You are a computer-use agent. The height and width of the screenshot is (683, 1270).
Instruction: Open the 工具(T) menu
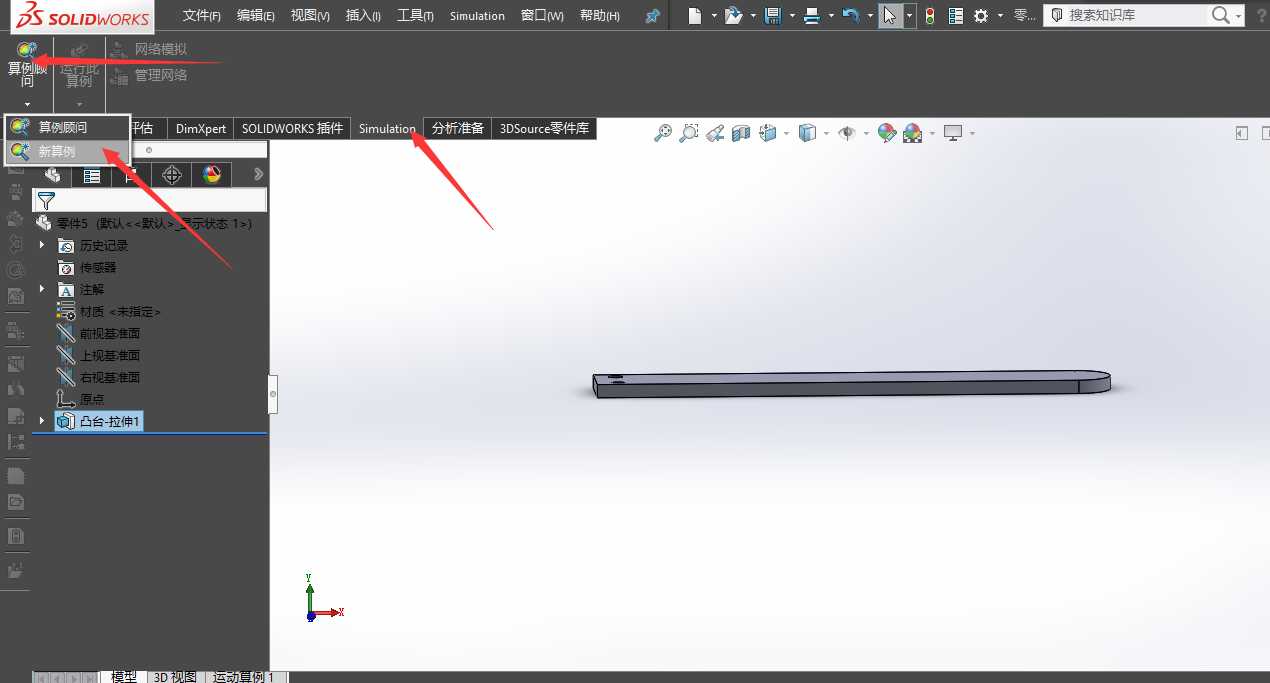(x=415, y=16)
